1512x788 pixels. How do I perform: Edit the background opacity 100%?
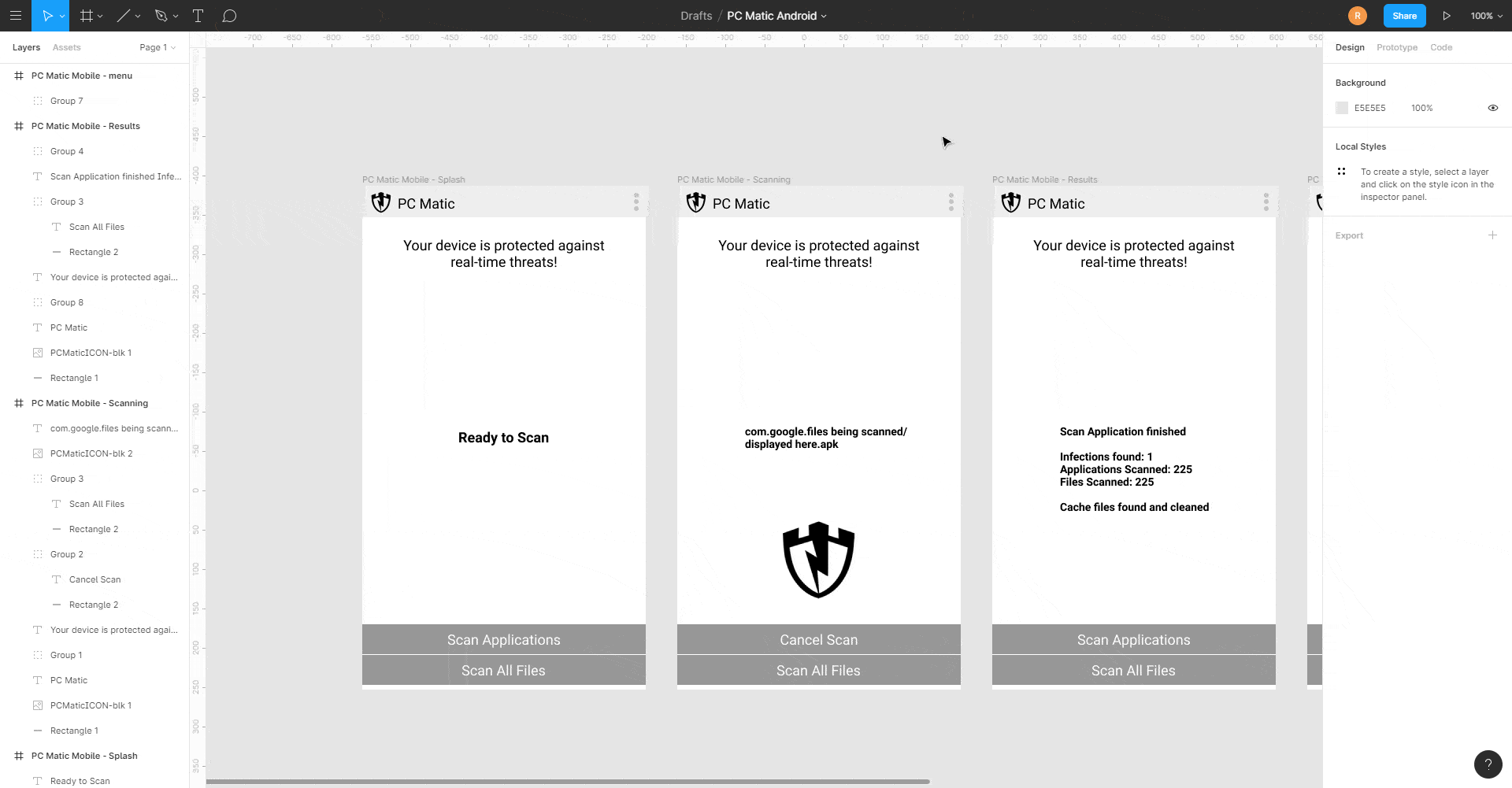[x=1422, y=108]
